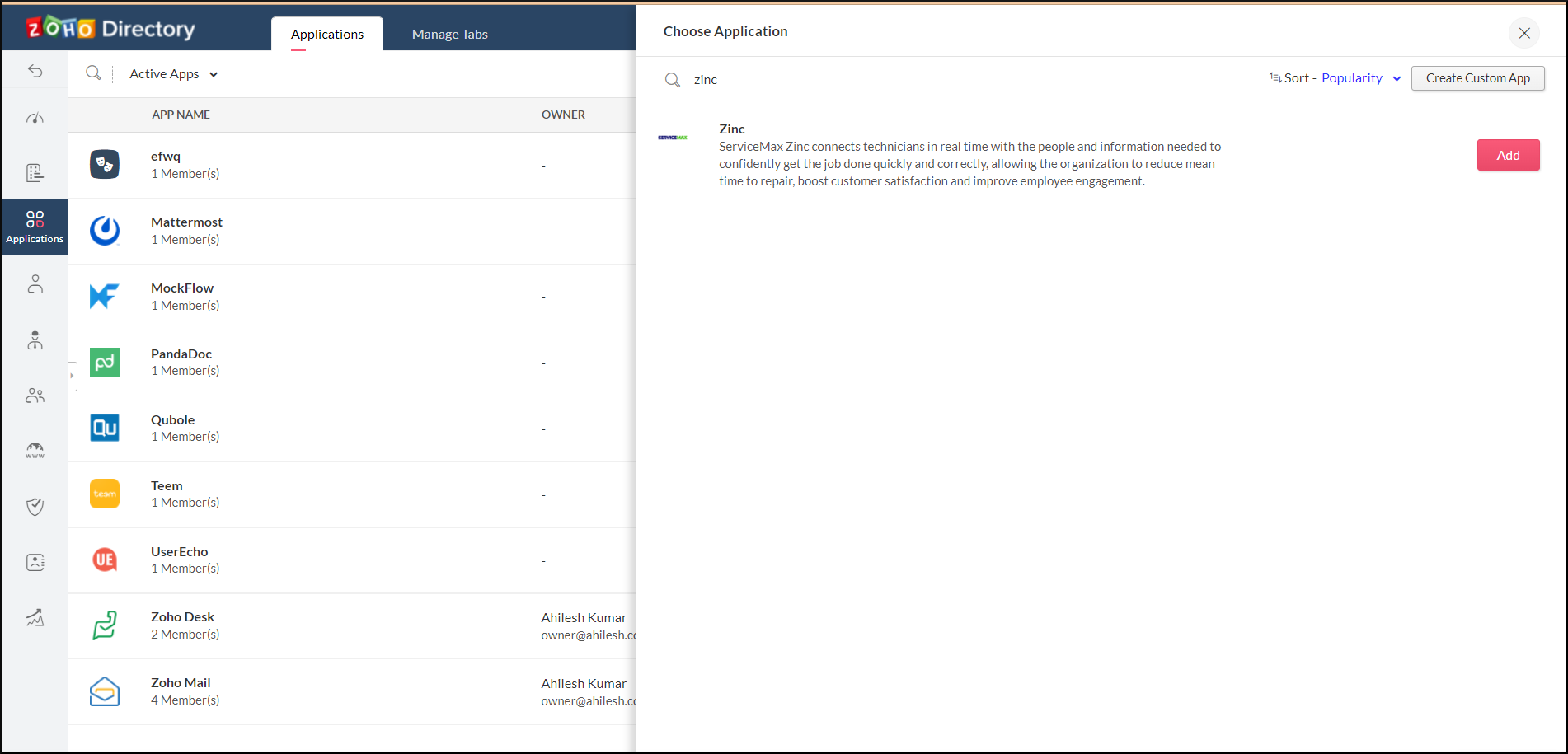Open the Active Apps filter dropdown
This screenshot has height=754, width=1568.
(173, 73)
